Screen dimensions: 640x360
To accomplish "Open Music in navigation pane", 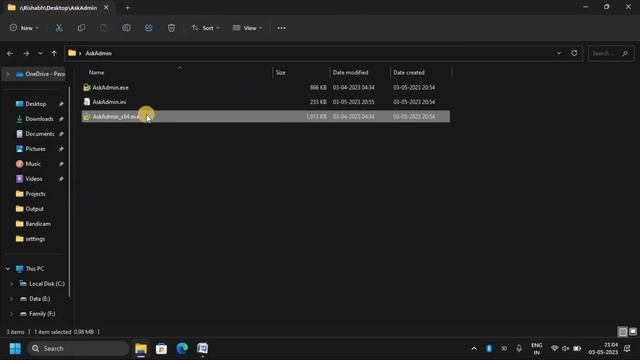I will [x=33, y=164].
